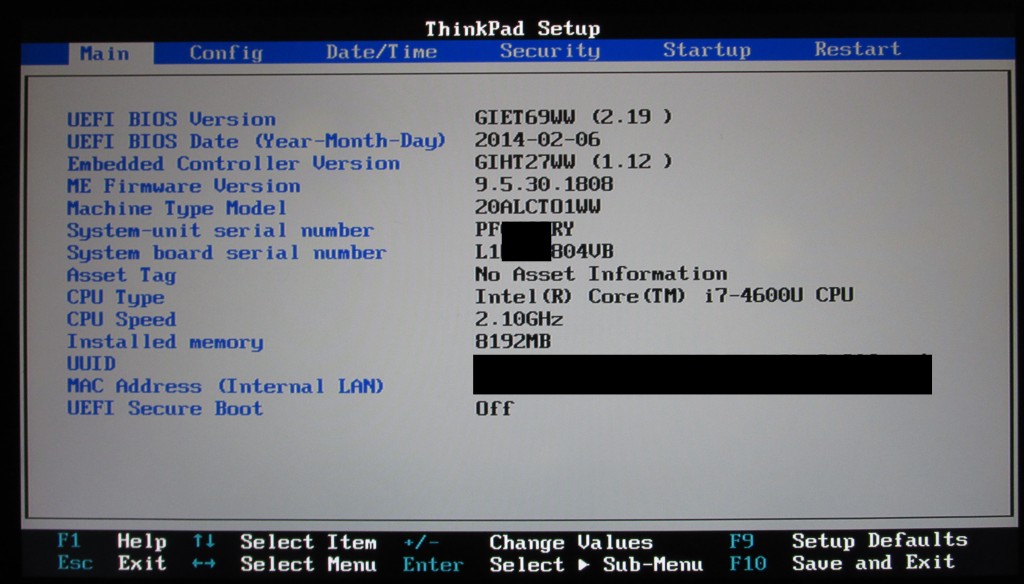Click CPU speed value 2.10GHz
The height and width of the screenshot is (584, 1024).
point(519,319)
